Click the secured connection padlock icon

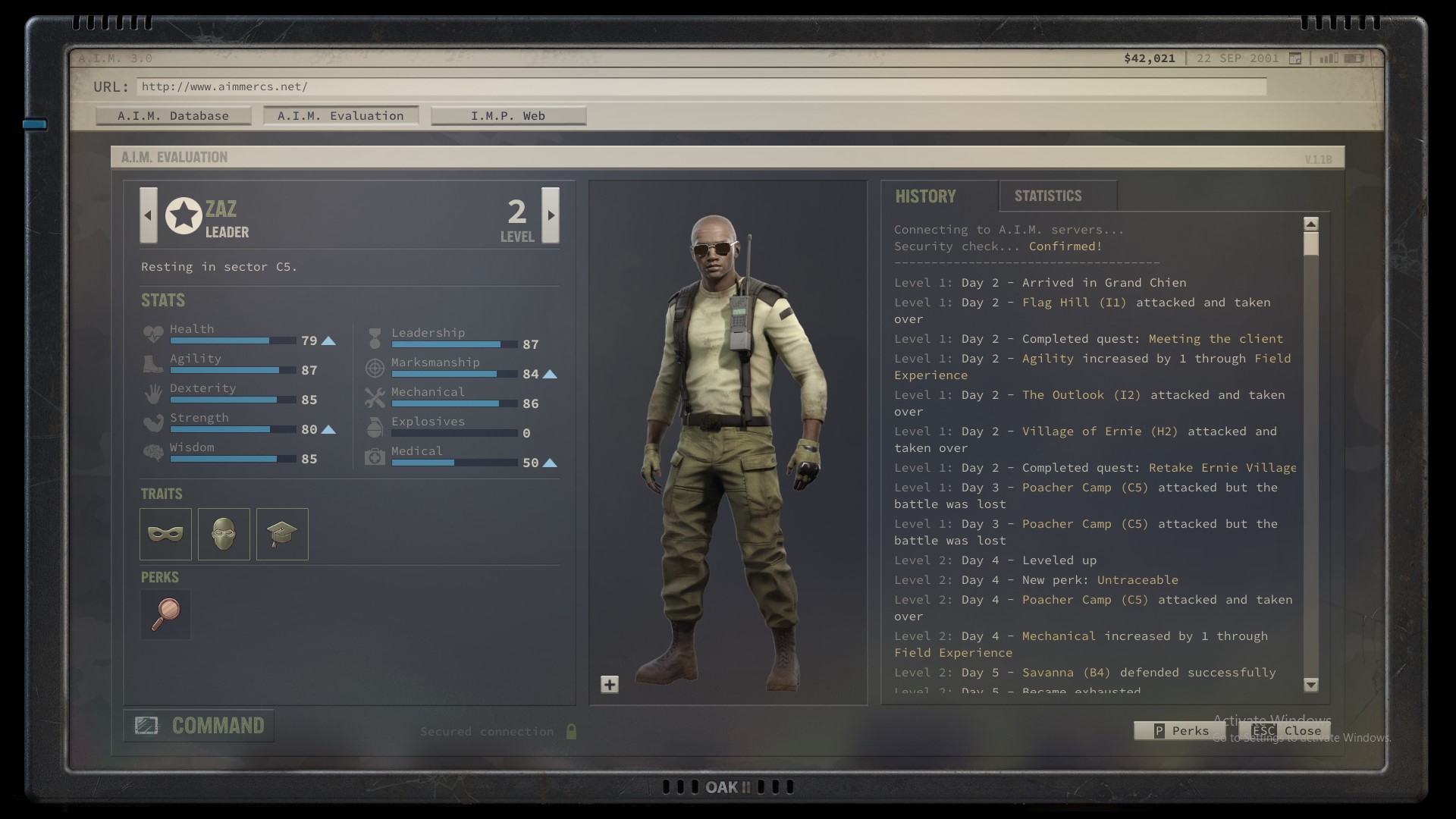coord(572,732)
